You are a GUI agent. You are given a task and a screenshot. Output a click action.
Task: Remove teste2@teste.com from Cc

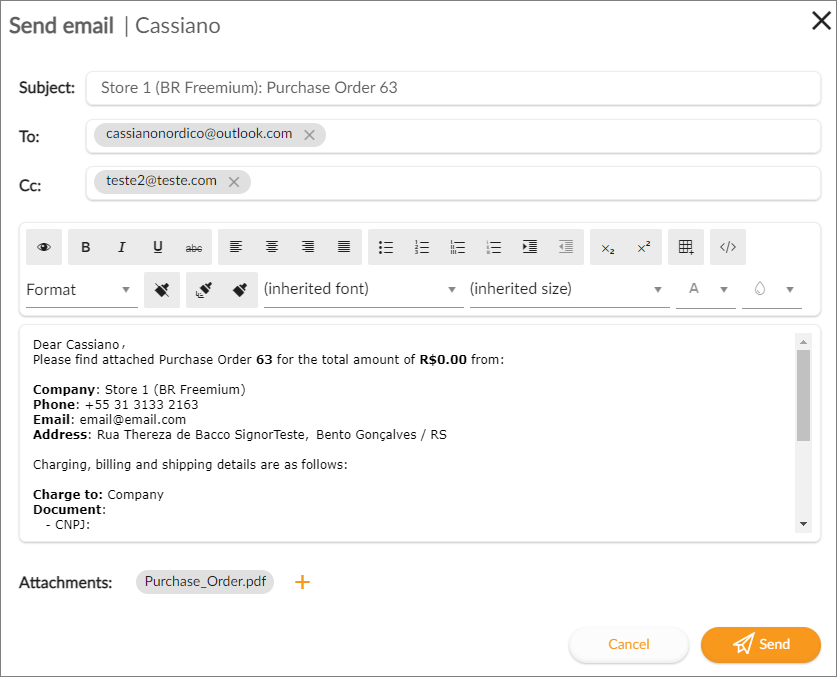click(234, 183)
